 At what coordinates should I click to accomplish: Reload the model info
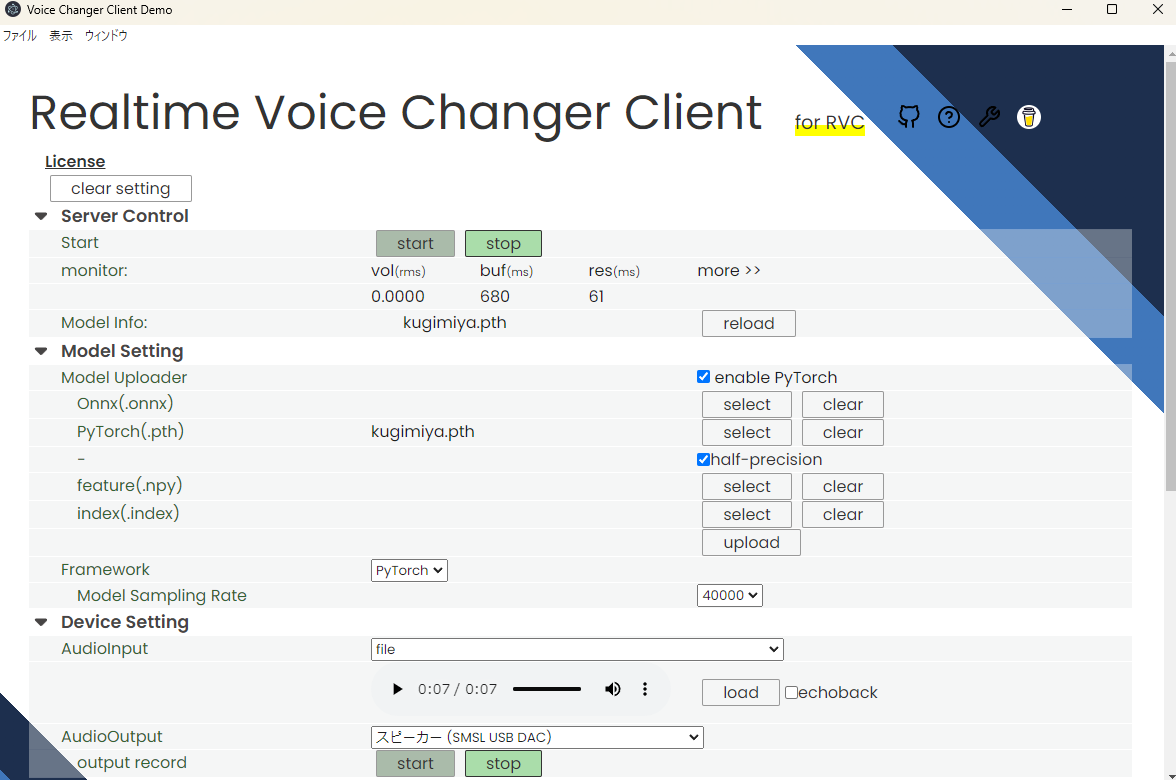click(x=748, y=323)
